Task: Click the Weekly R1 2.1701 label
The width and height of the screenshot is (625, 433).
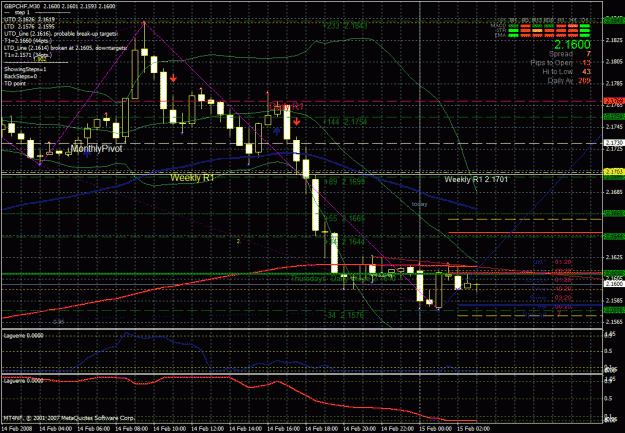Action: [476, 180]
